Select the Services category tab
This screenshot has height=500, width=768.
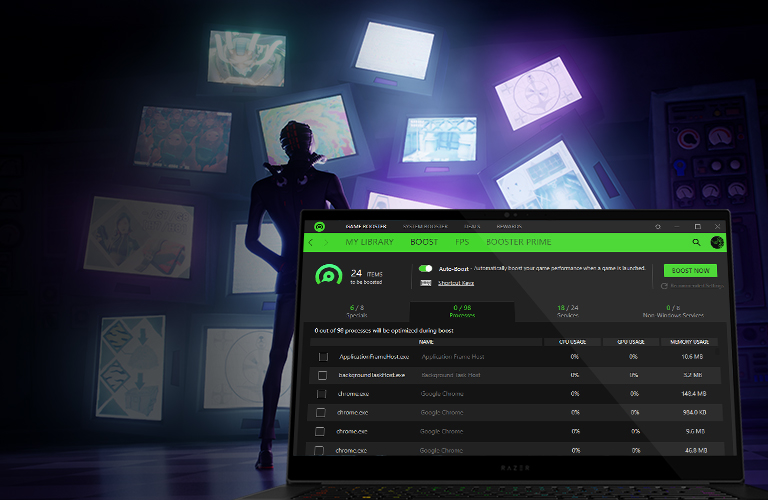click(x=567, y=311)
